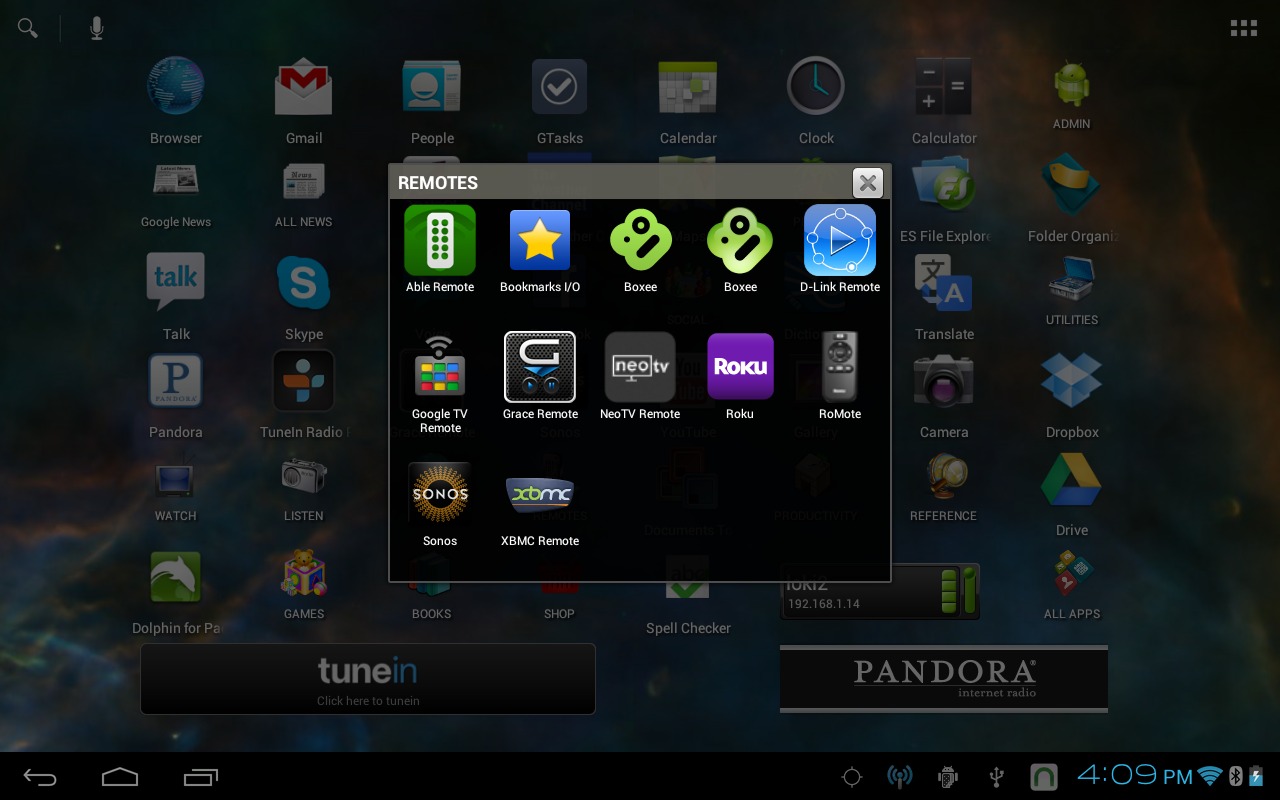Tap the Home navigation button
Screen dimensions: 1280x800
(120, 777)
